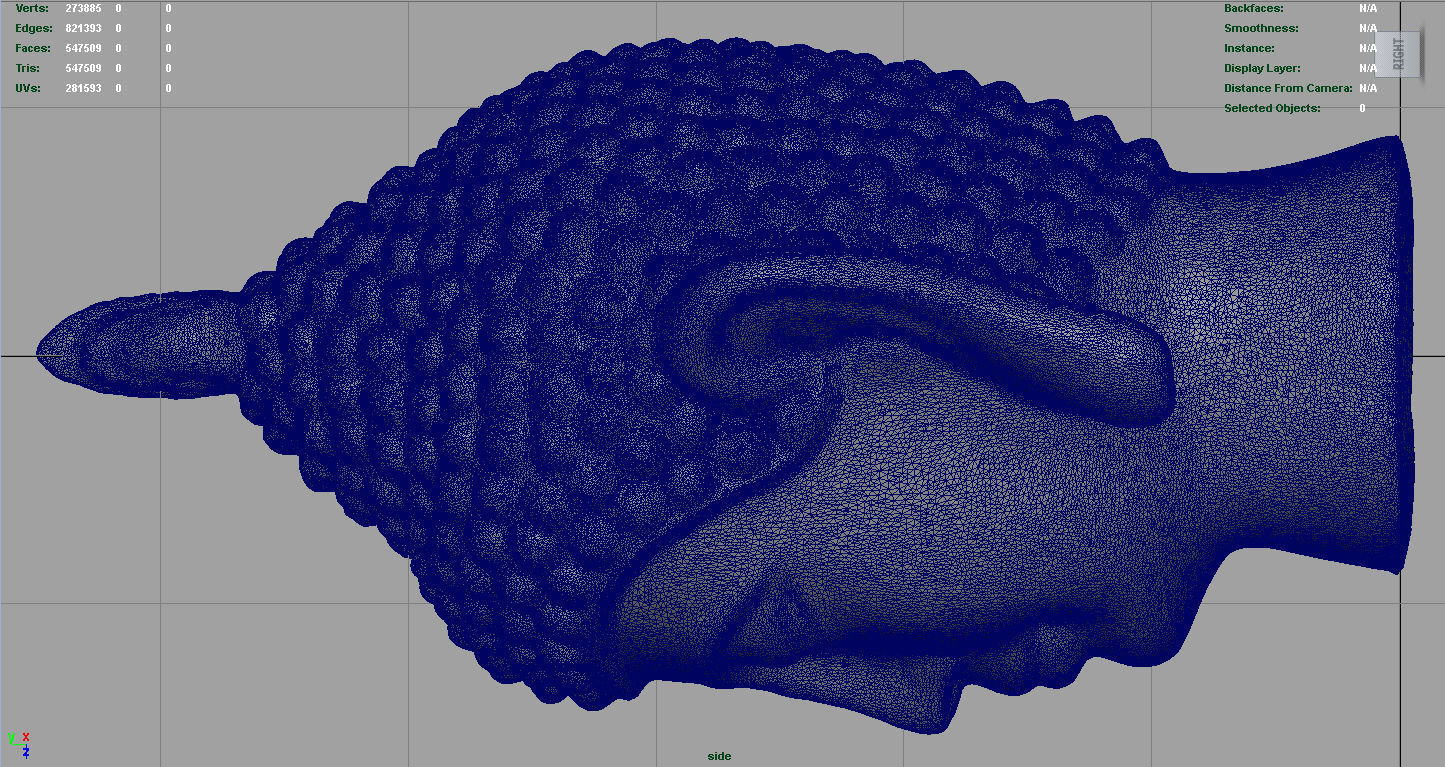Click the 'Instance:' HUD label
The image size is (1445, 767).
[x=1249, y=48]
